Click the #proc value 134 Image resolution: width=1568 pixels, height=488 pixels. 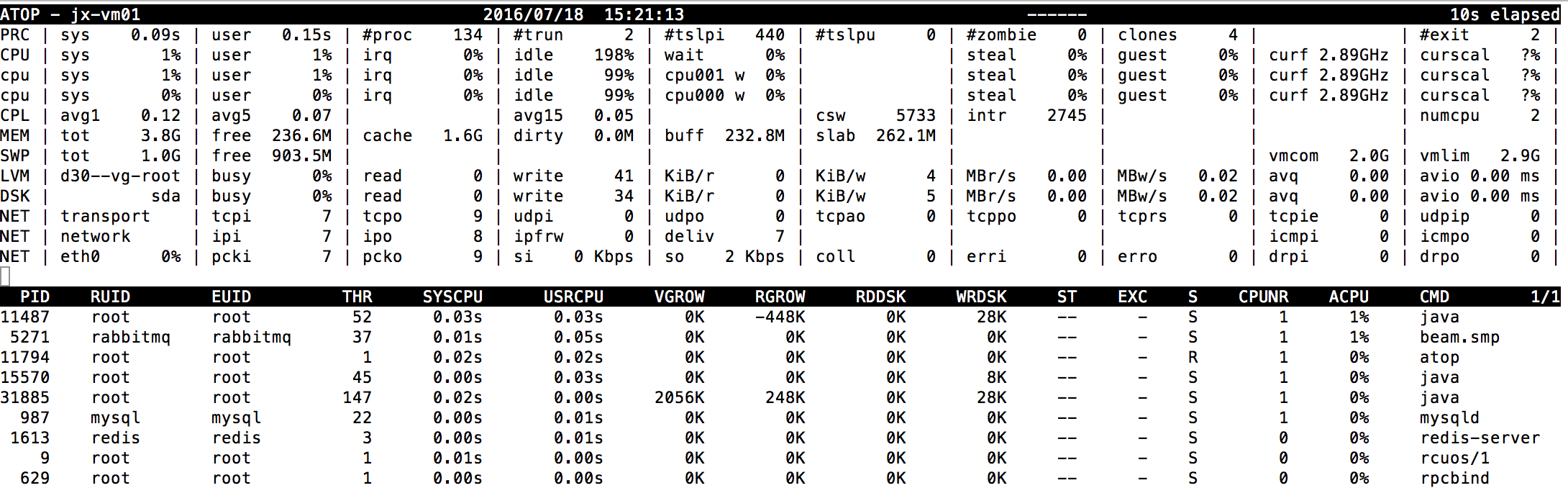[x=468, y=35]
